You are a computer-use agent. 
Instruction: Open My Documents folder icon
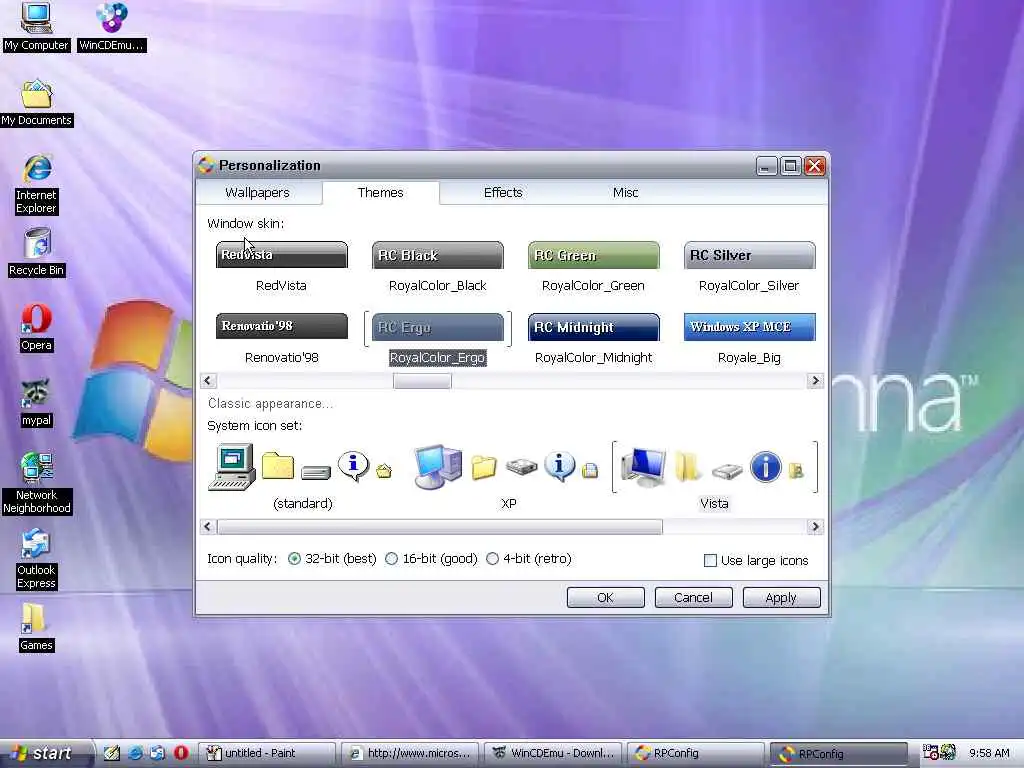[x=36, y=103]
